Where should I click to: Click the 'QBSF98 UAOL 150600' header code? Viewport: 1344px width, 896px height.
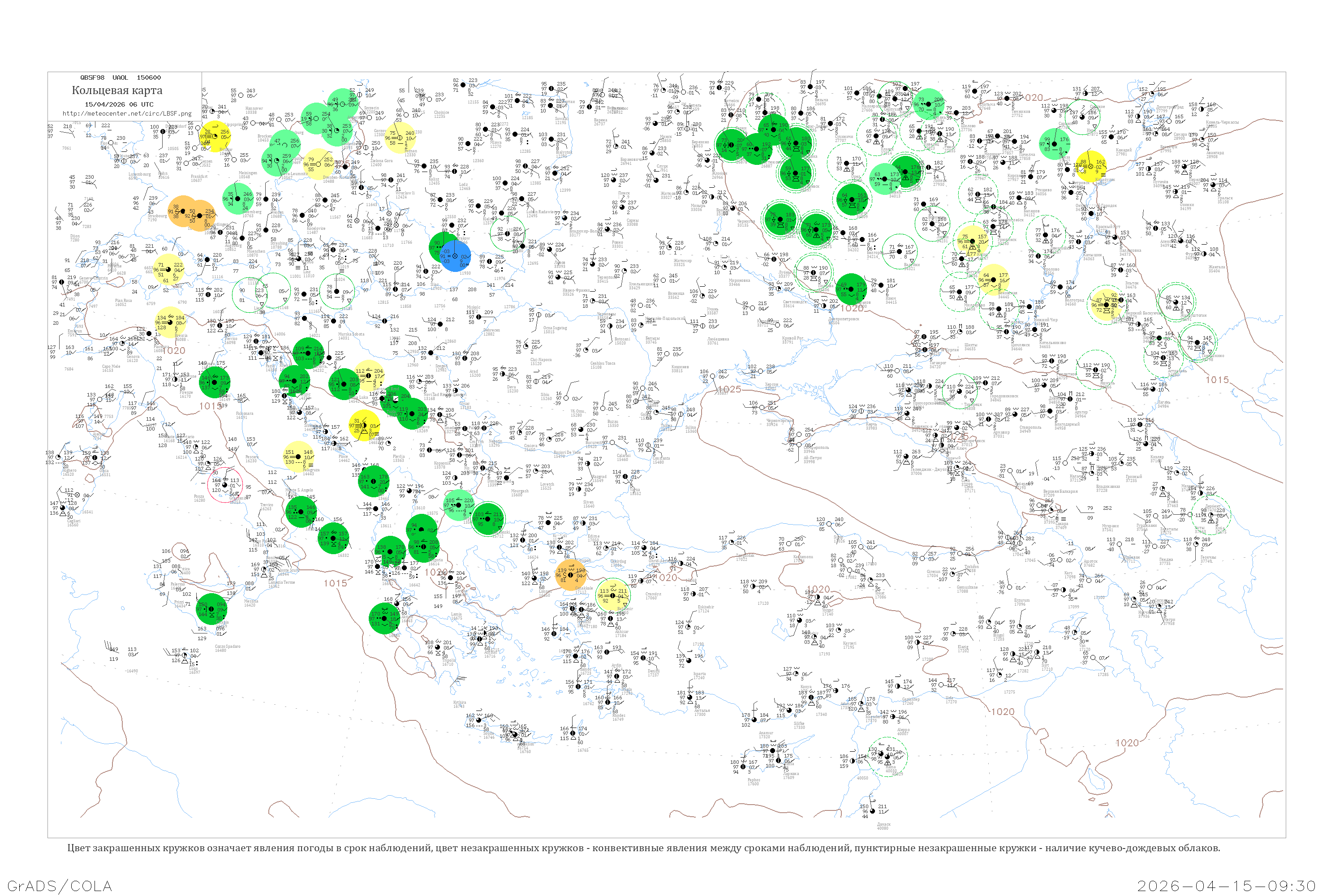(x=120, y=78)
